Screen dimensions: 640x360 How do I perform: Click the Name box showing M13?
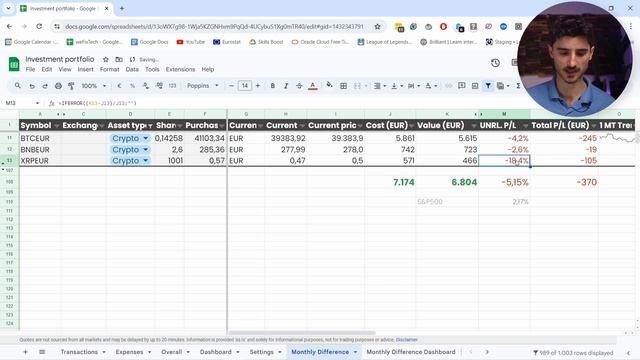22,103
